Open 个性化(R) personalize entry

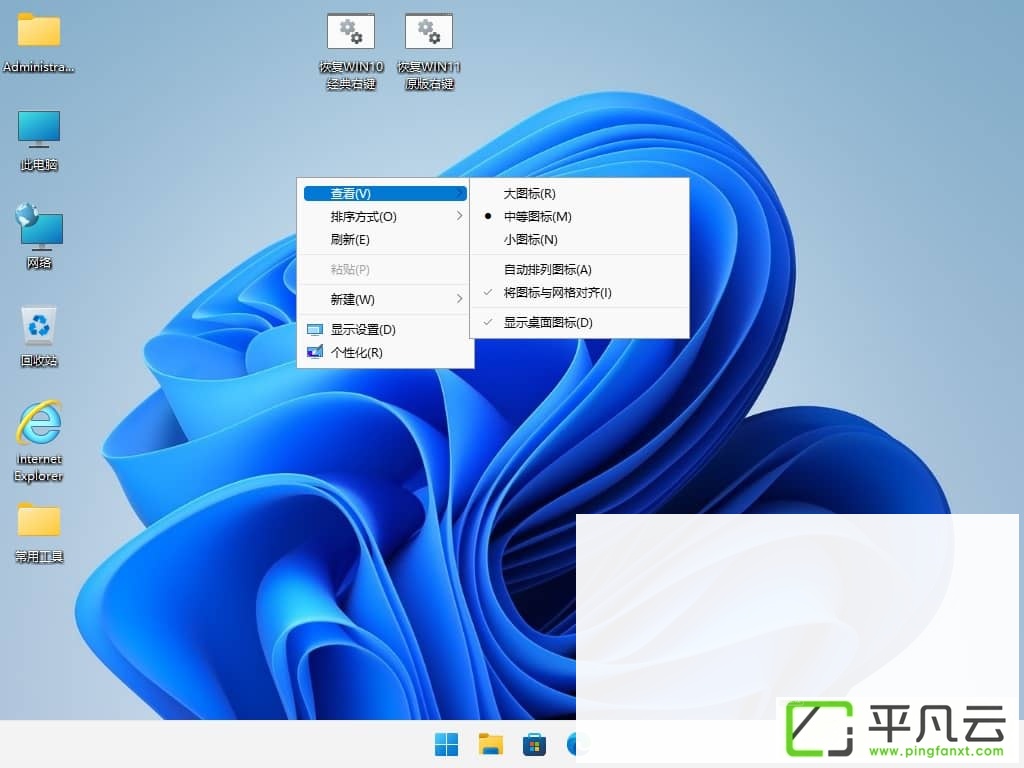point(385,353)
